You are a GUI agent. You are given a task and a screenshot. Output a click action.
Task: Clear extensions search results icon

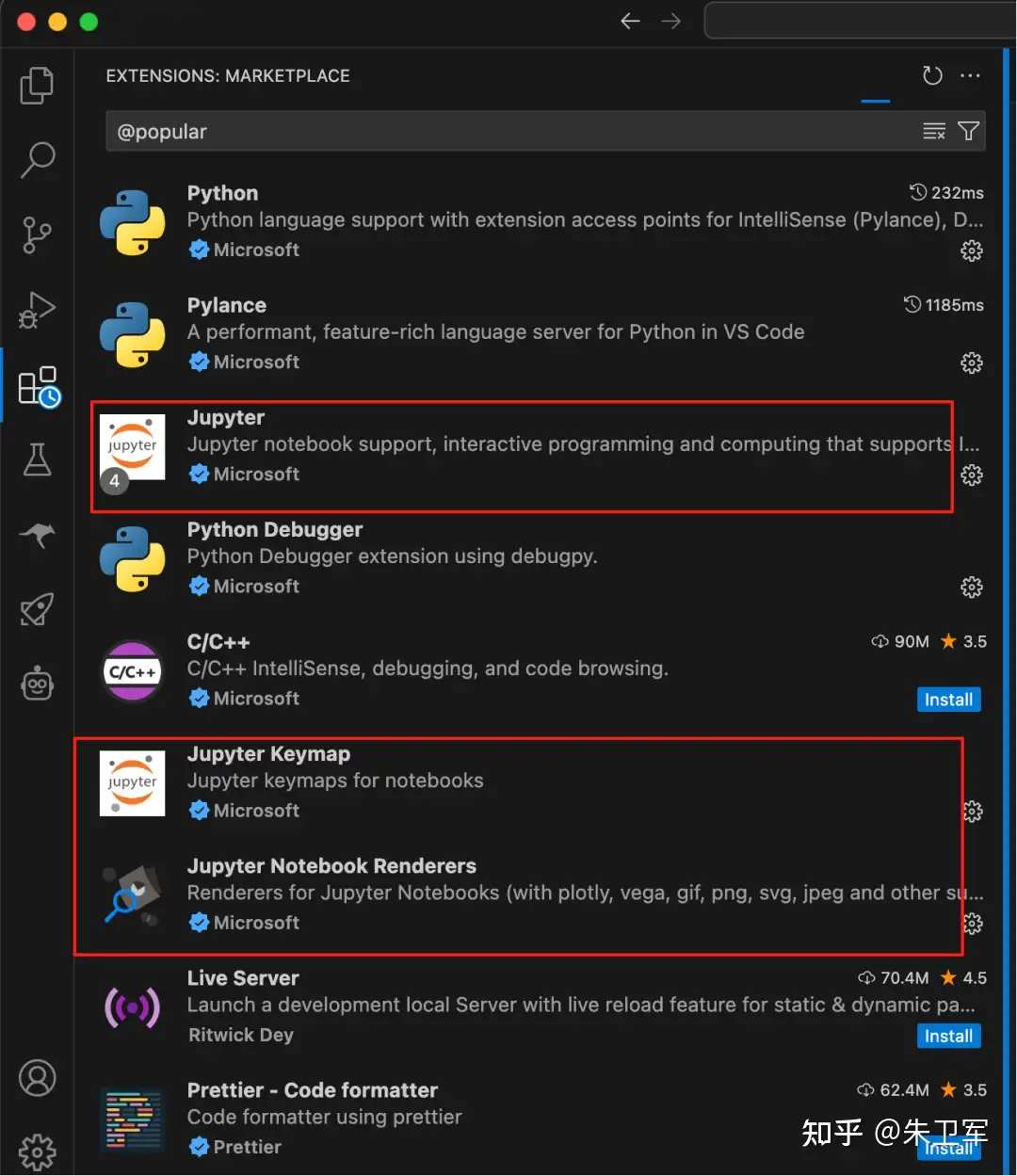pos(934,131)
